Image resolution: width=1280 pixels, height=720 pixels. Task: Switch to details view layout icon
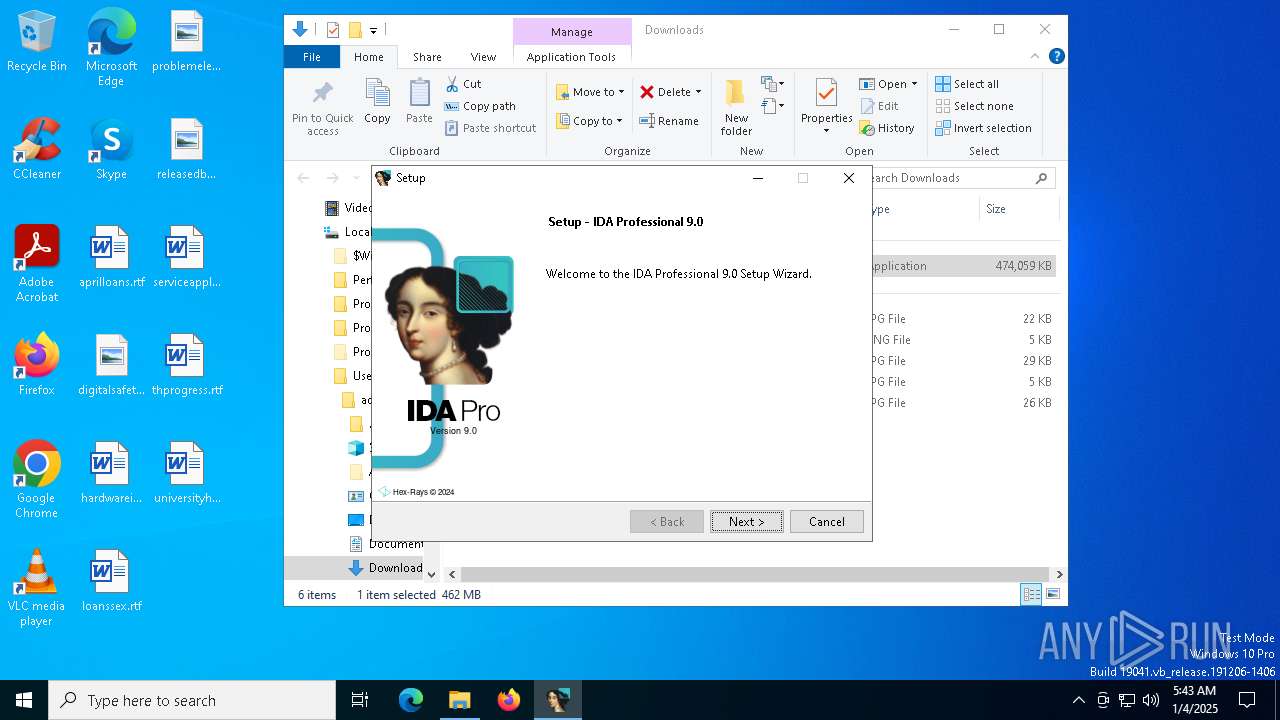coord(1031,595)
